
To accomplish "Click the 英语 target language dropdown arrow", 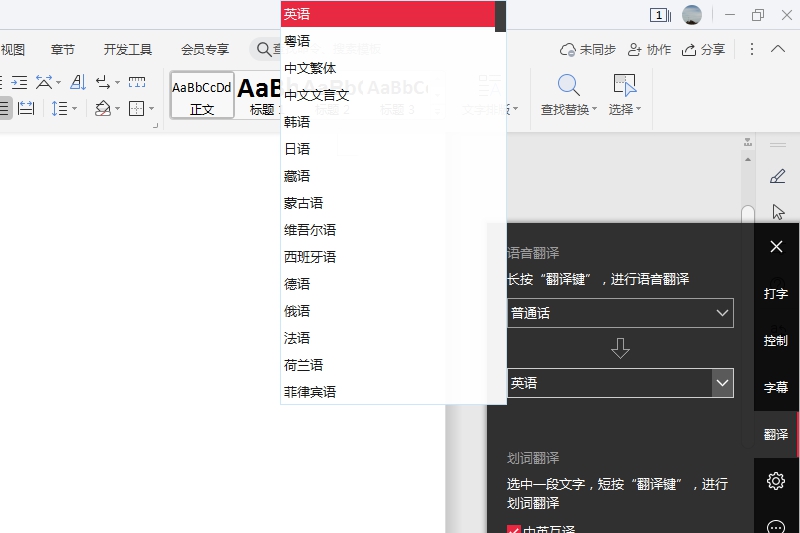I will tap(722, 383).
